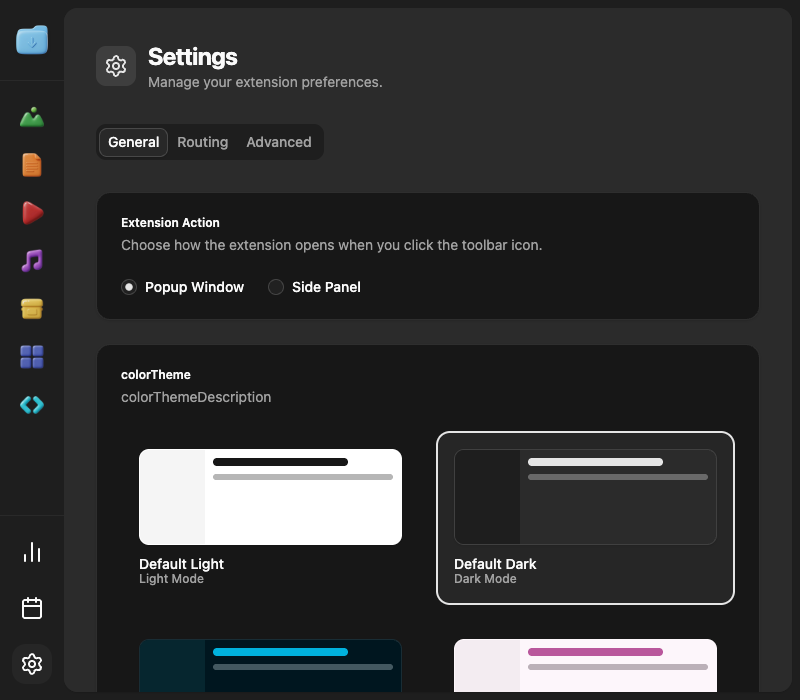Click the Extension Action heading
The image size is (800, 700).
tap(170, 223)
